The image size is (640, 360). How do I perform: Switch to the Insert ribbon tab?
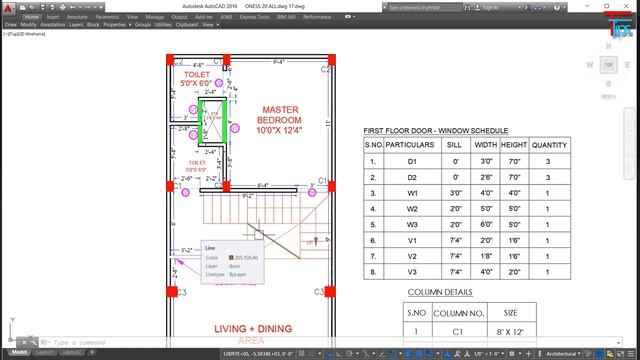[x=53, y=17]
